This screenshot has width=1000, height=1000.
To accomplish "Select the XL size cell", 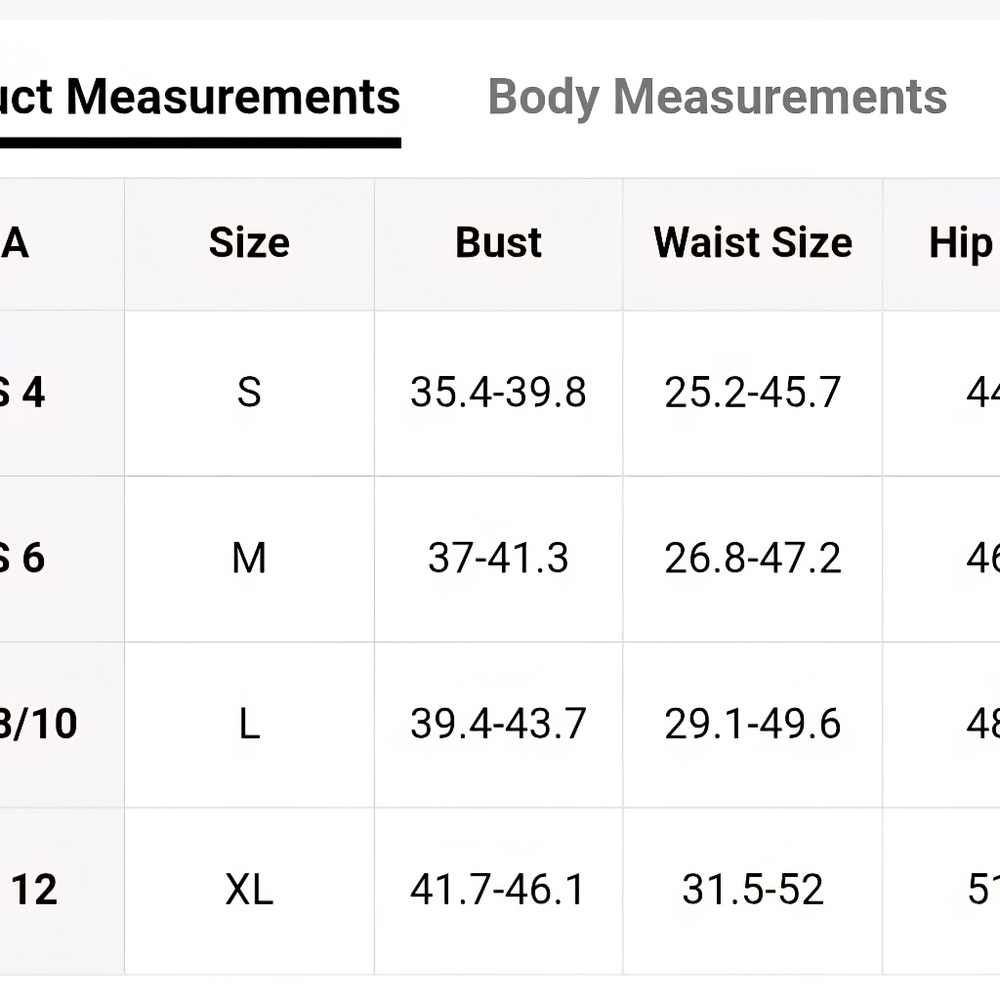I will tap(249, 890).
